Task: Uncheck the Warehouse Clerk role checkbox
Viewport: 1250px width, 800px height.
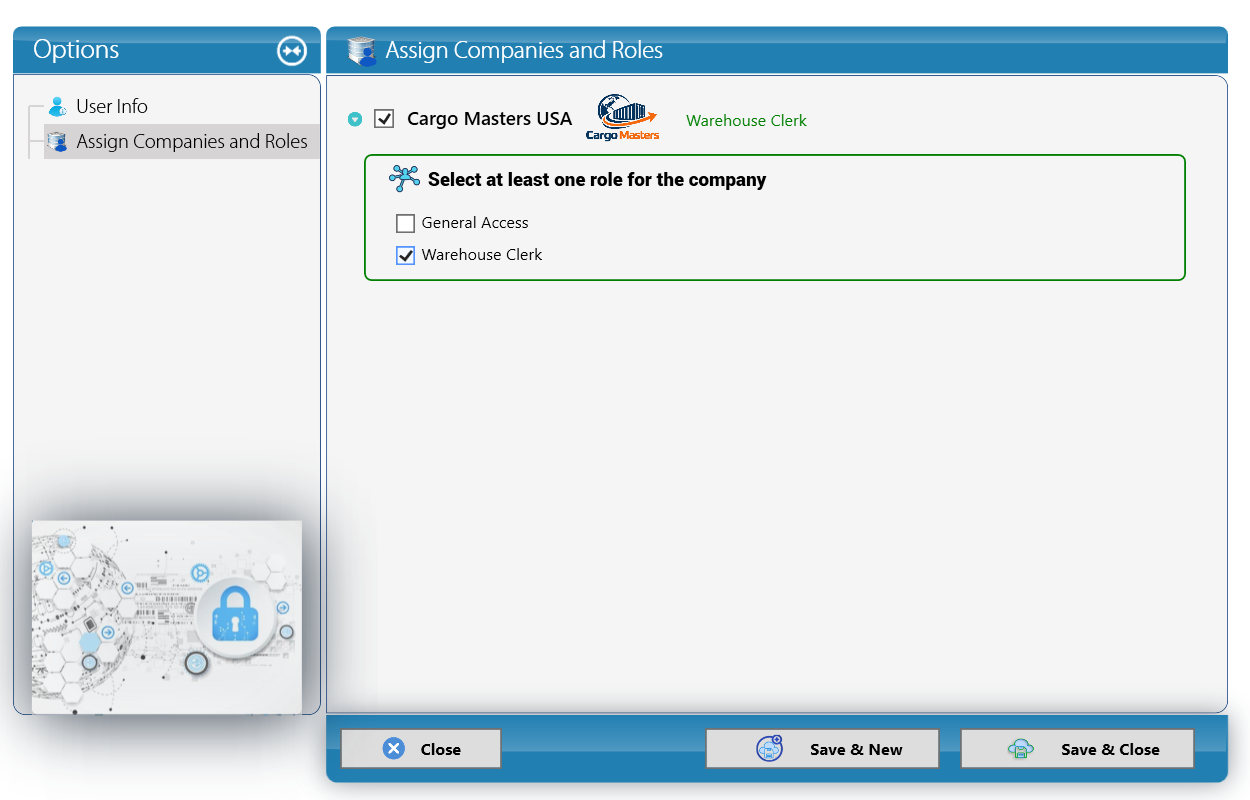Action: click(405, 255)
